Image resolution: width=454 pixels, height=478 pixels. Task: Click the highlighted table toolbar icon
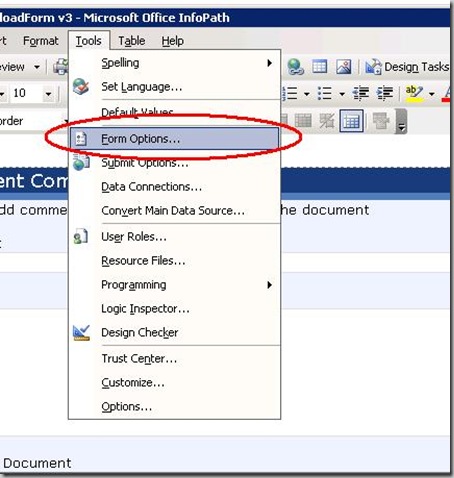351,121
